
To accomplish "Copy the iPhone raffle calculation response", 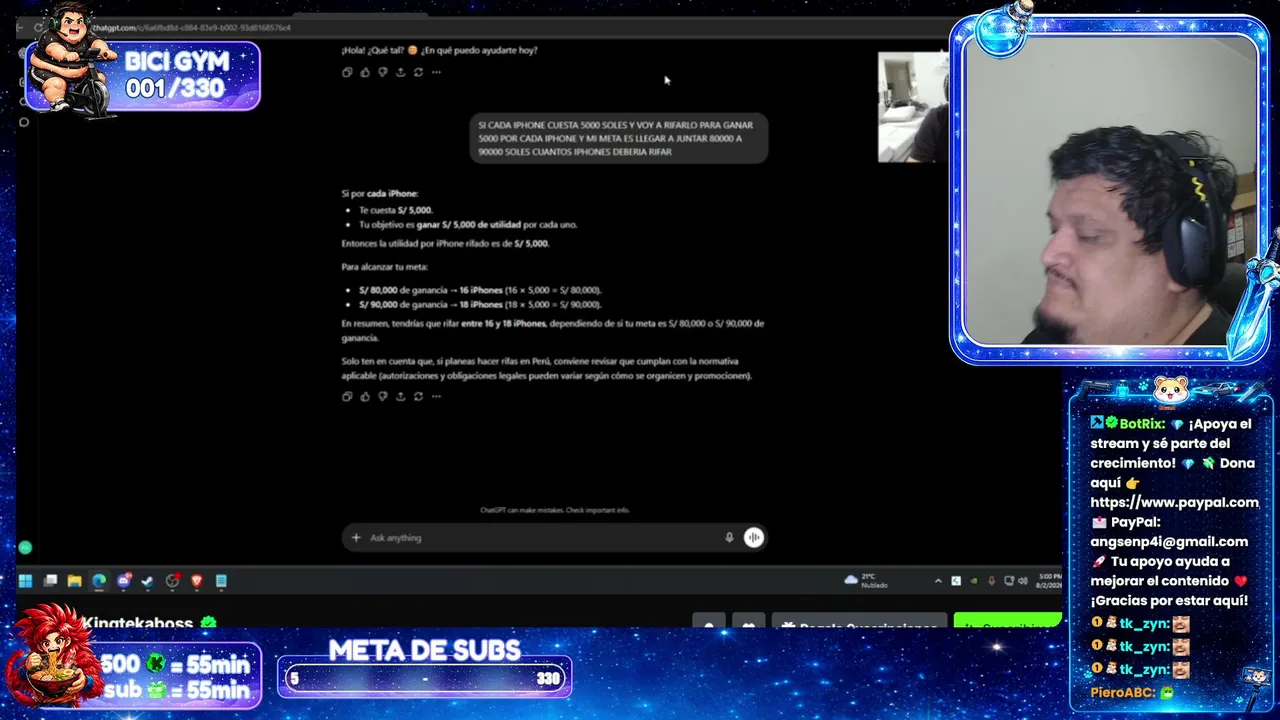I will click(x=347, y=396).
